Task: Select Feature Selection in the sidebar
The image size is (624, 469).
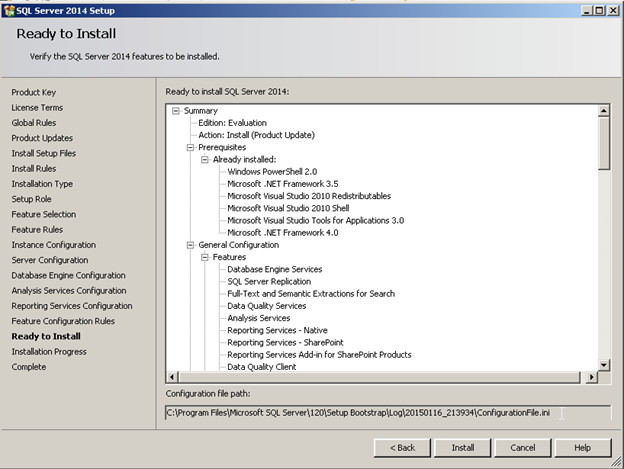Action: coord(44,214)
